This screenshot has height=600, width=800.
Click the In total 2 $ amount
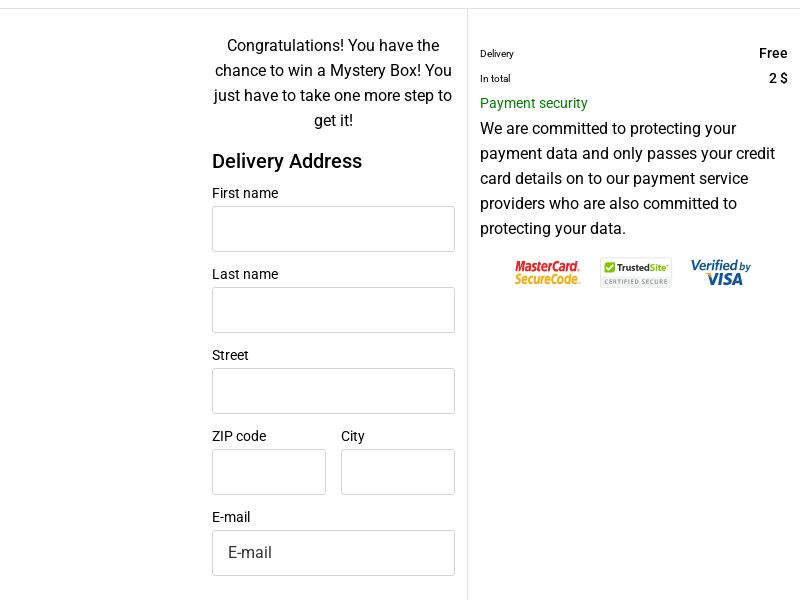pos(778,78)
